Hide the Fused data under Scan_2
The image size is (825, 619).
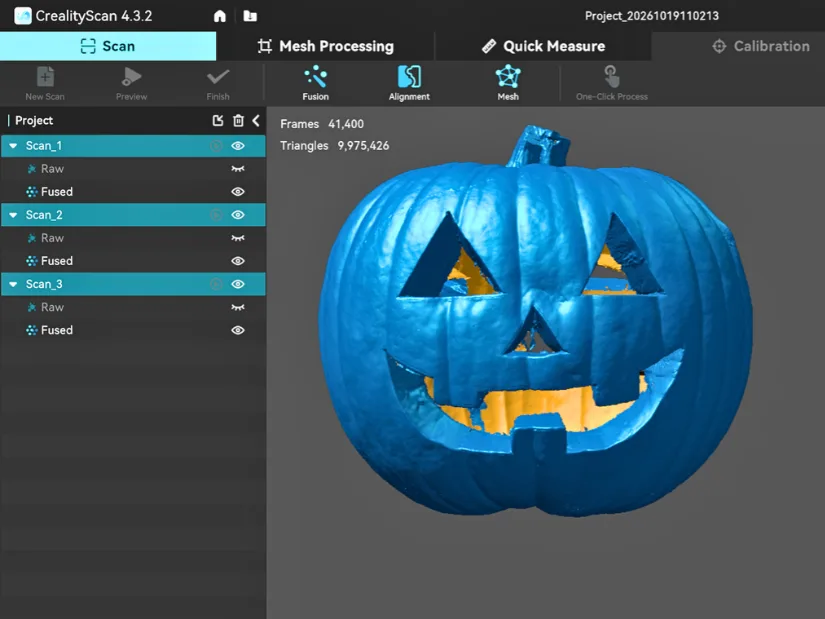point(238,261)
